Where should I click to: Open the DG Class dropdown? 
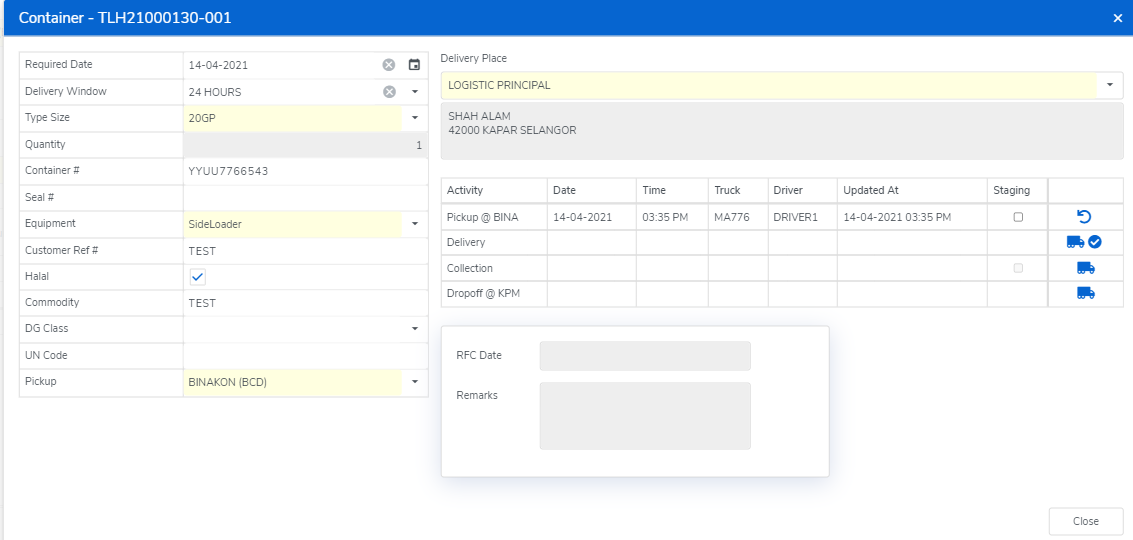click(x=415, y=329)
